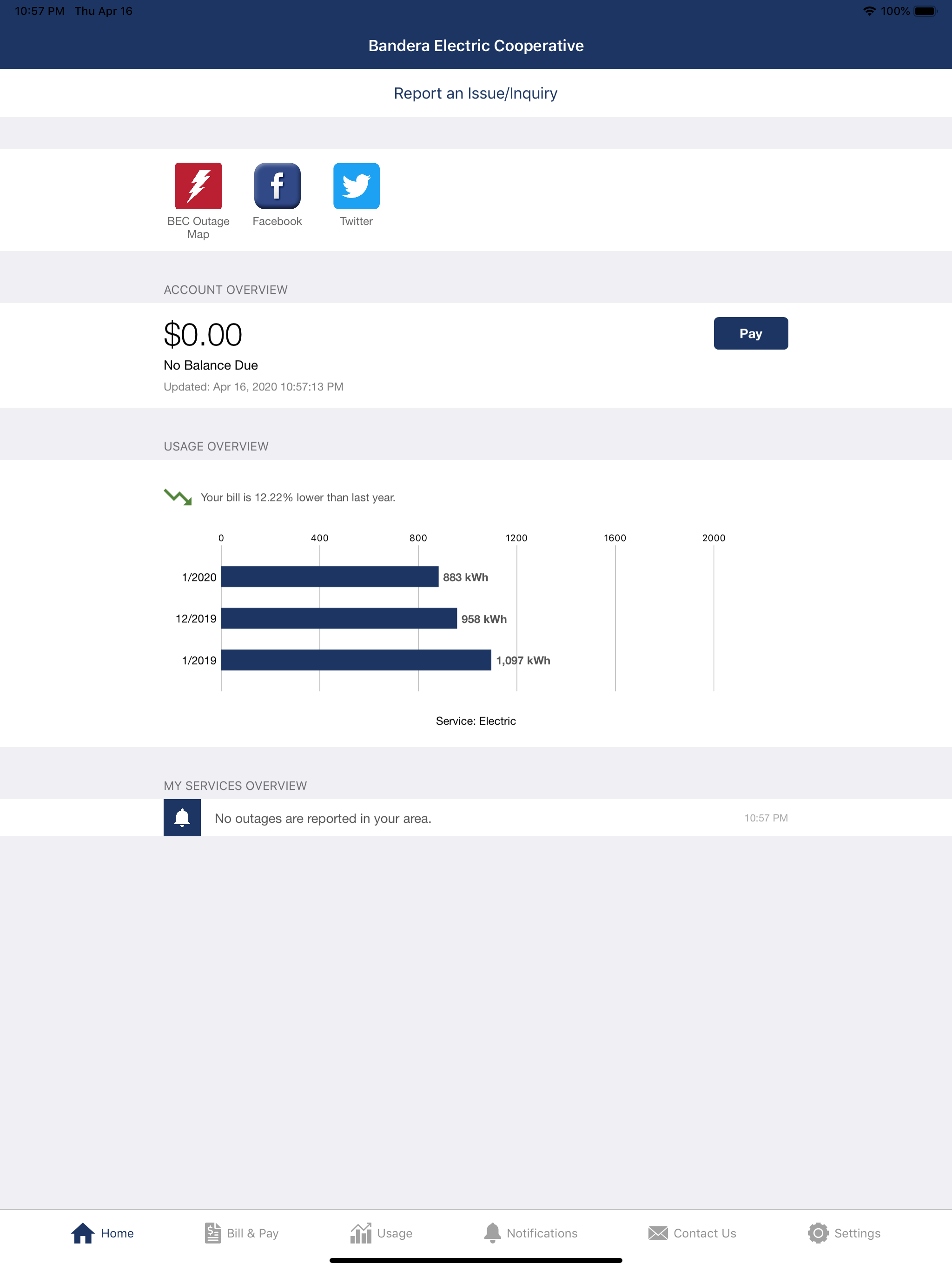952x1270 pixels.
Task: Tap the bell icon beside outage message
Action: 182,818
